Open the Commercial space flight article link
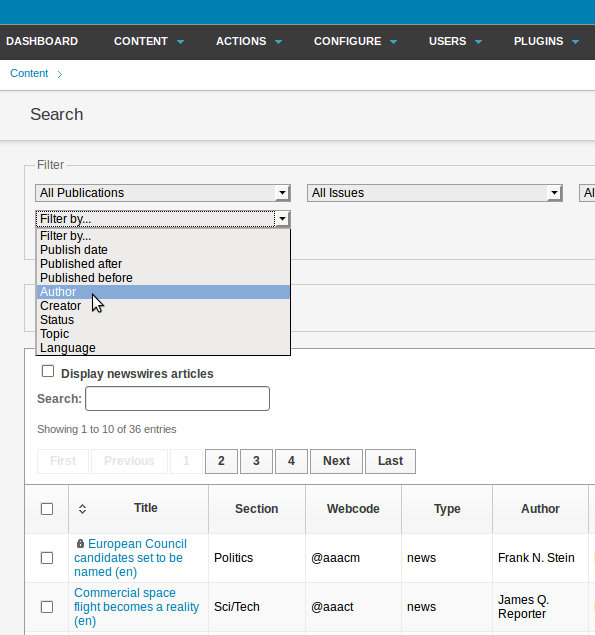595x635 pixels. point(136,607)
